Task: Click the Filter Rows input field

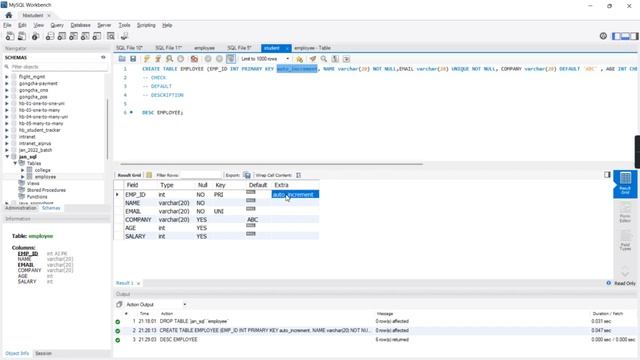Action: (200, 175)
